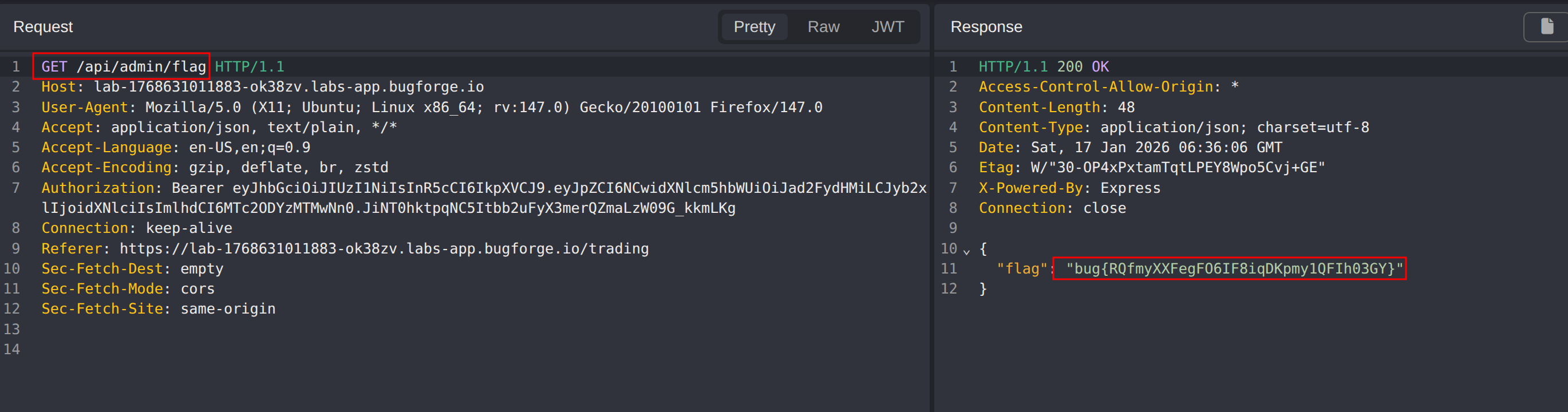Click the Host header value
1568x412 pixels.
point(289,86)
